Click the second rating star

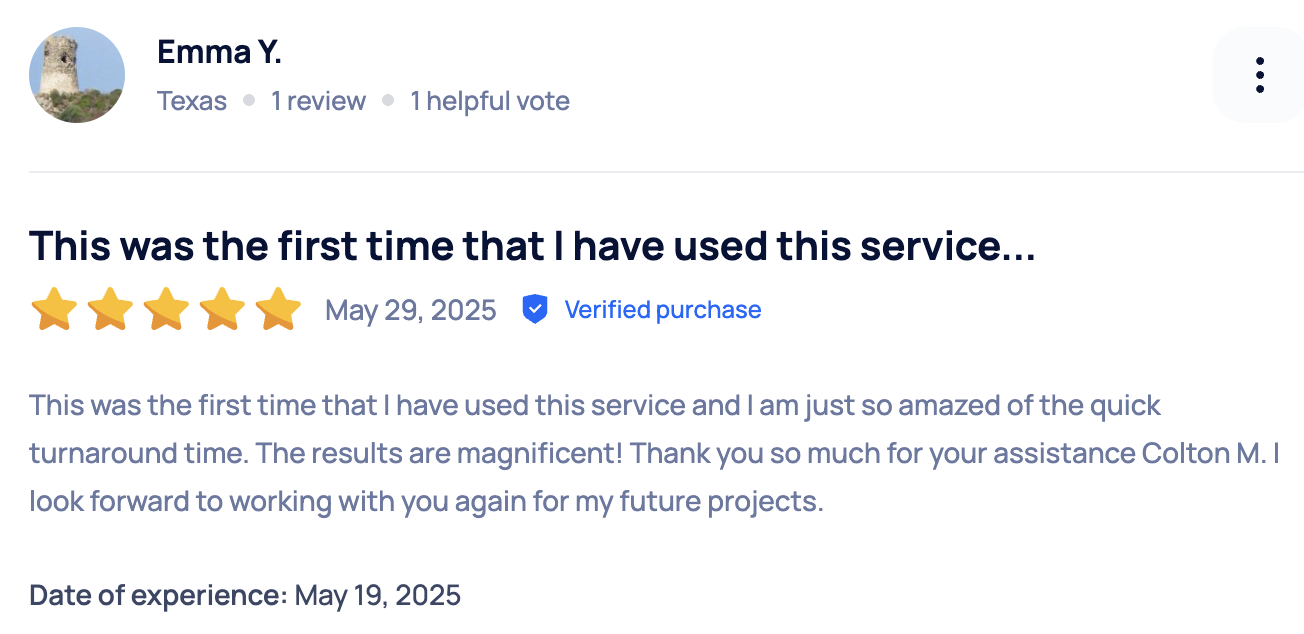110,310
